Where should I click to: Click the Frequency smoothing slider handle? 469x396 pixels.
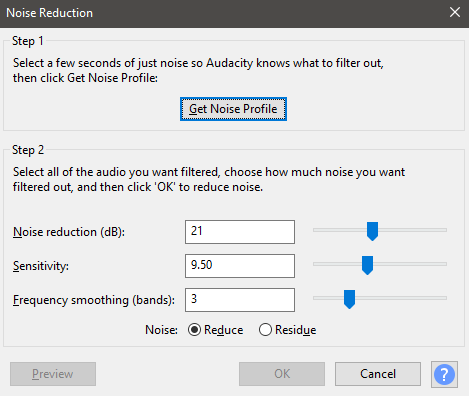click(349, 299)
